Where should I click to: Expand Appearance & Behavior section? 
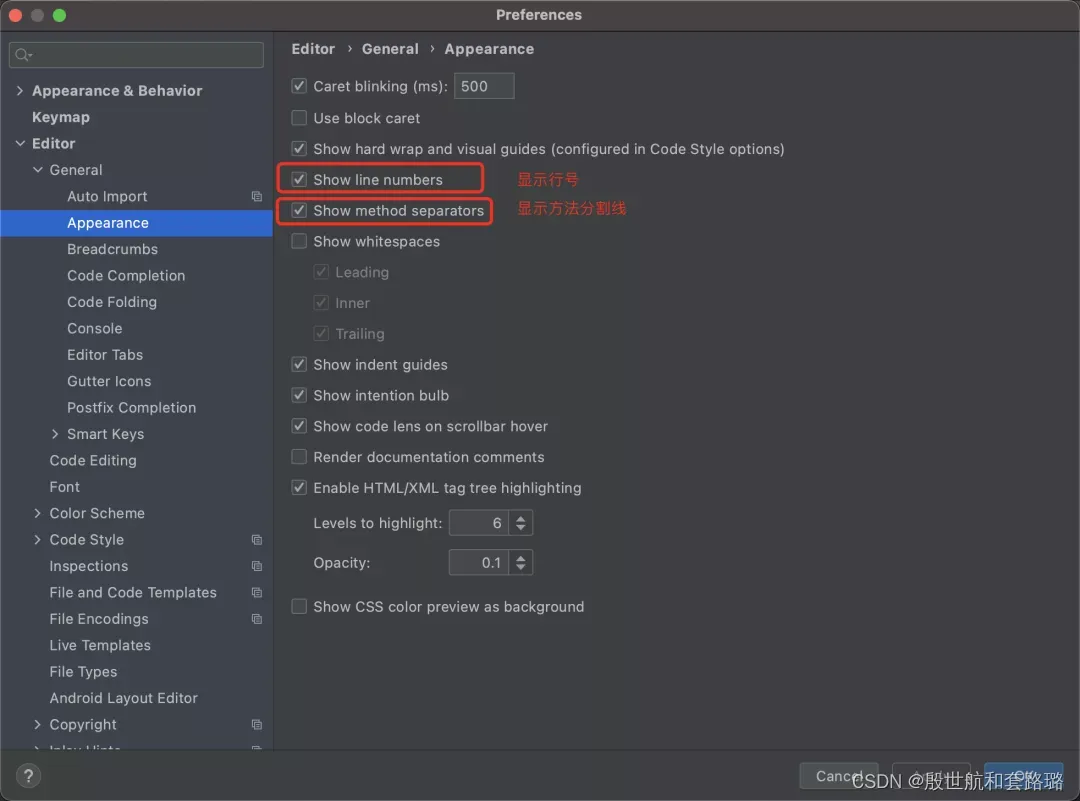tap(20, 90)
